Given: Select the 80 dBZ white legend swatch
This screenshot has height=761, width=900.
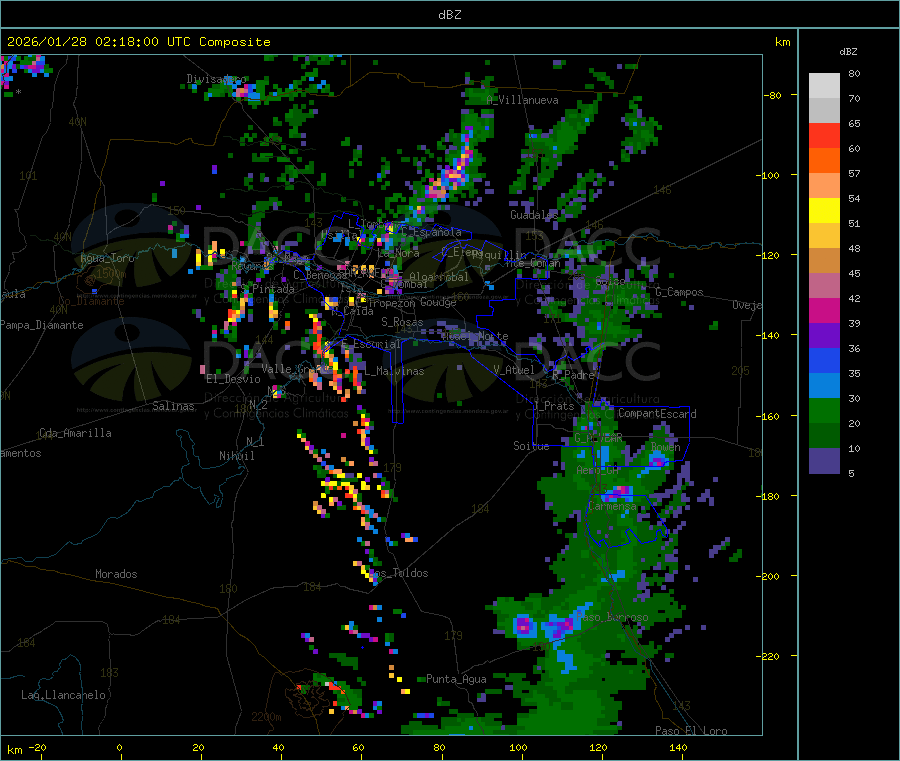Looking at the screenshot, I should click(x=824, y=86).
